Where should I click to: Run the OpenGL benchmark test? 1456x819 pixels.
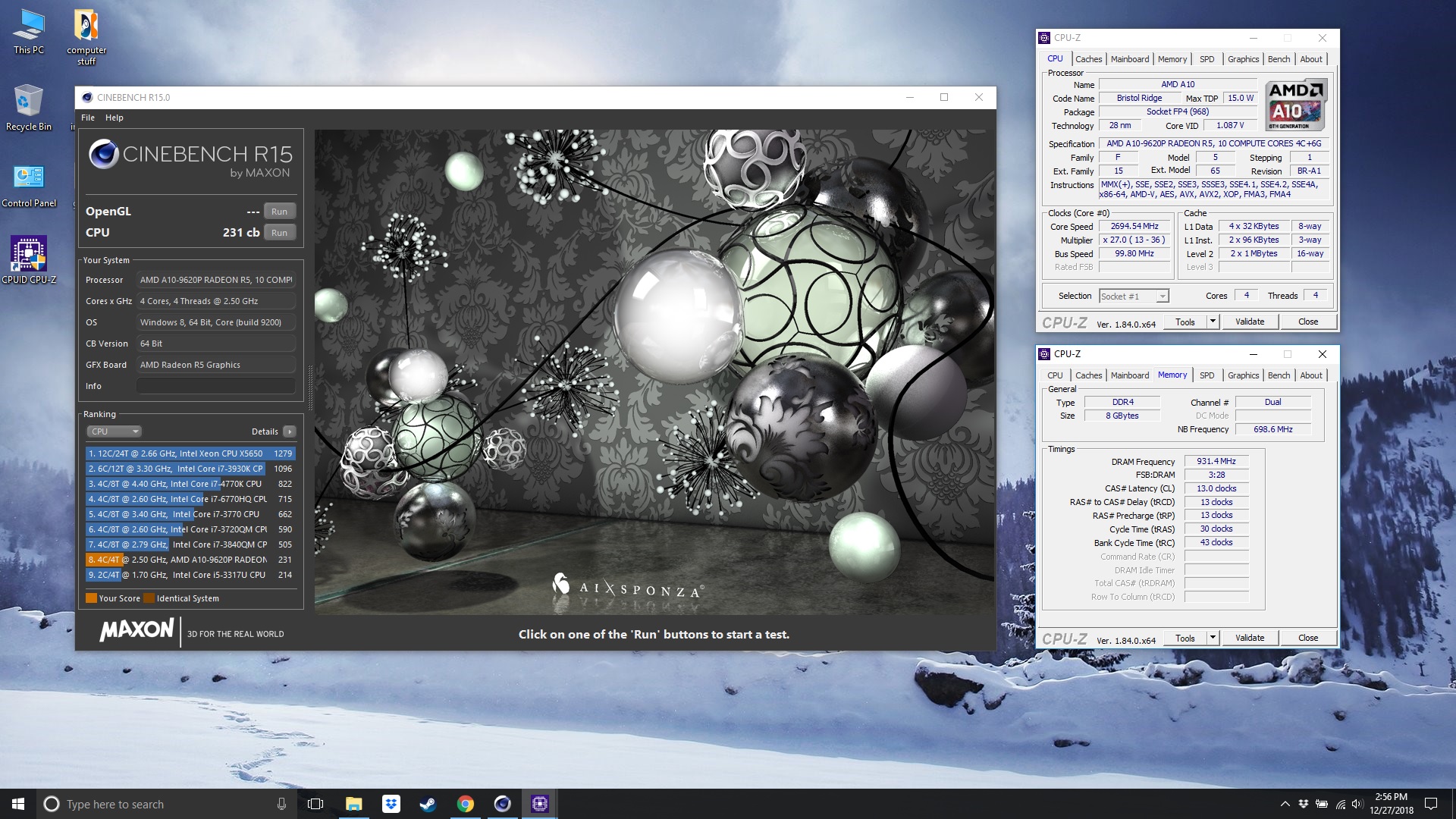point(279,212)
